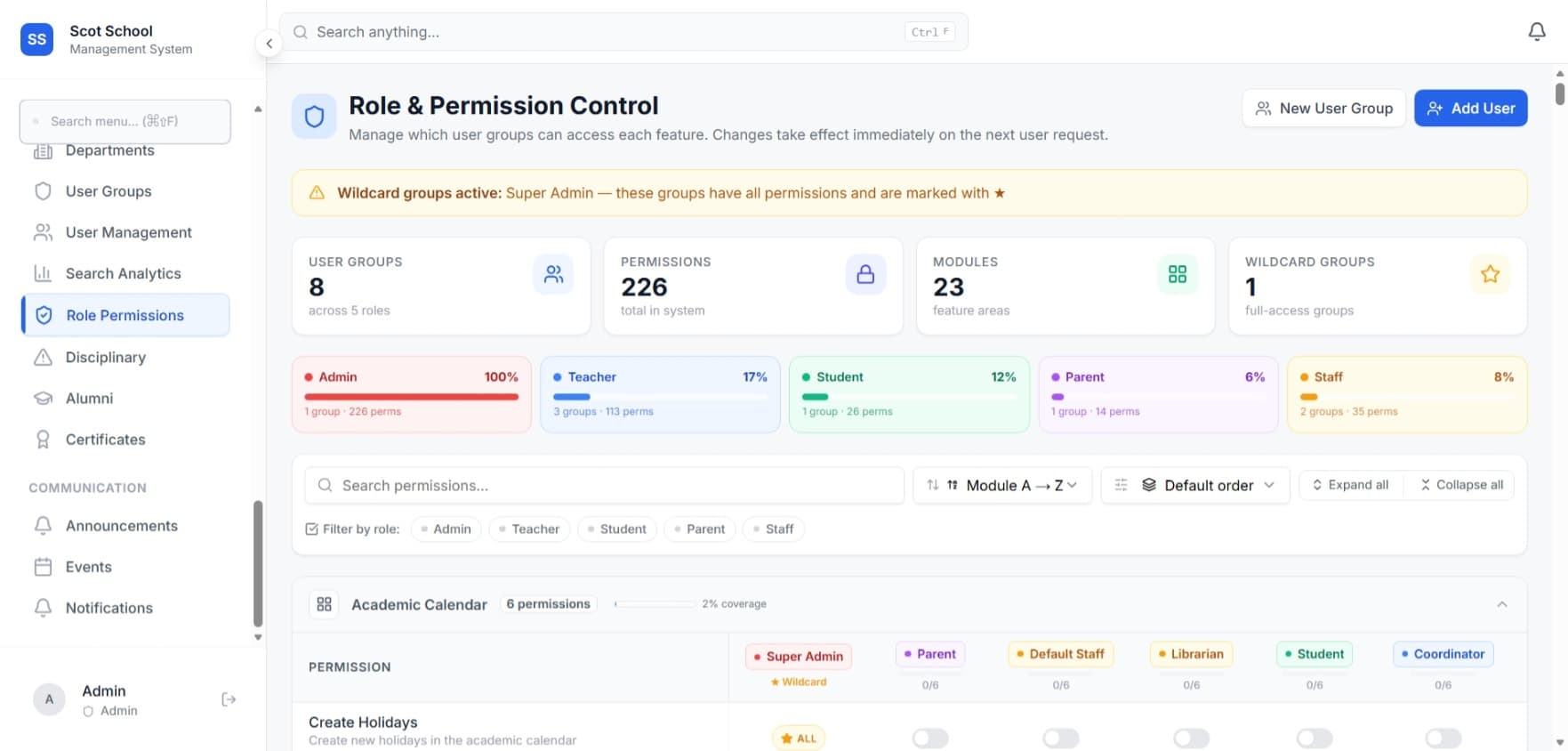Viewport: 1568px width, 751px height.
Task: Toggle Create Holidays permission for Student
Action: (x=1315, y=739)
